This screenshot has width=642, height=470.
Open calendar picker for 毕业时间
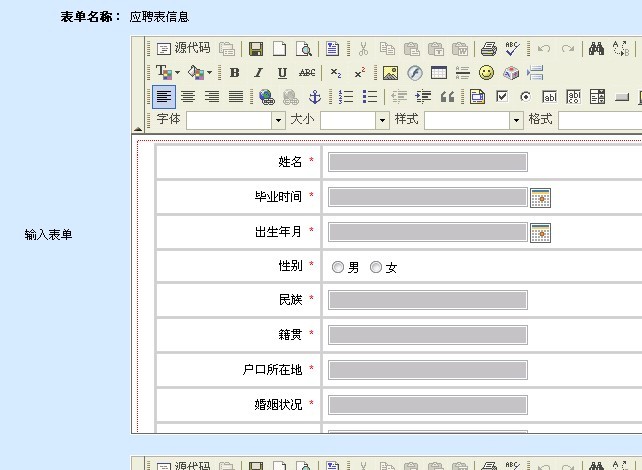(x=540, y=198)
